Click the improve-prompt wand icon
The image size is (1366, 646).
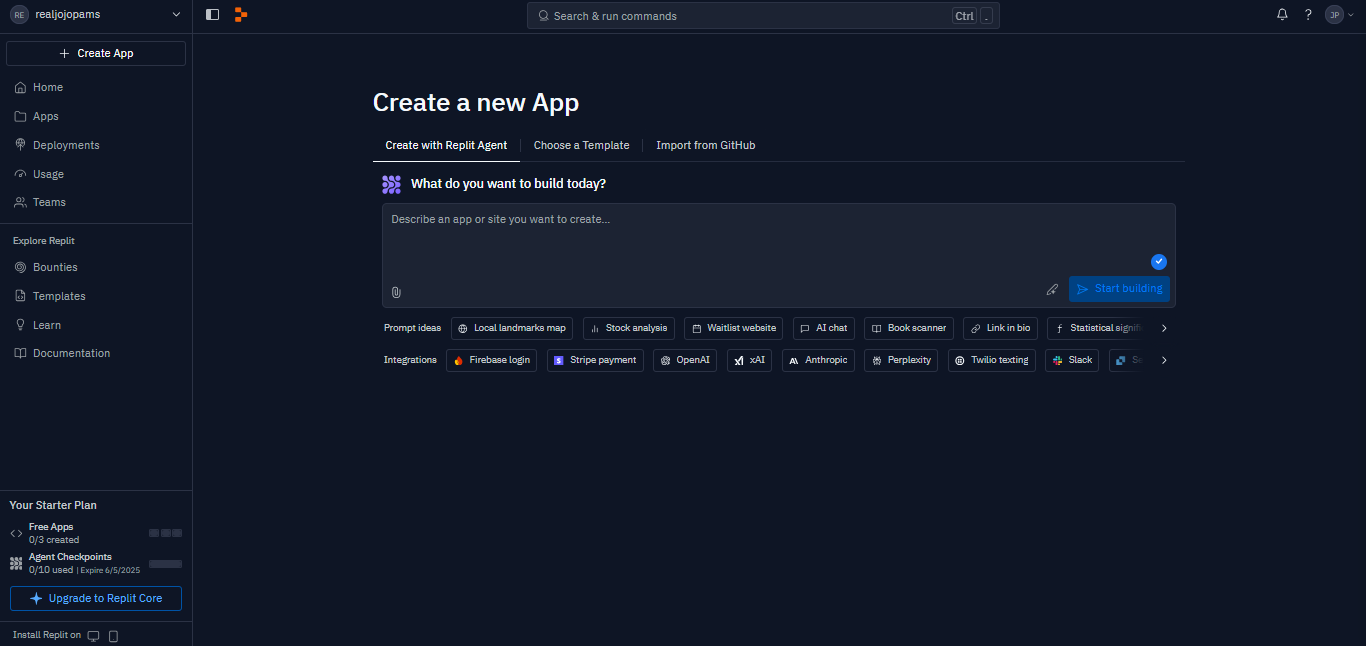pyautogui.click(x=1052, y=289)
